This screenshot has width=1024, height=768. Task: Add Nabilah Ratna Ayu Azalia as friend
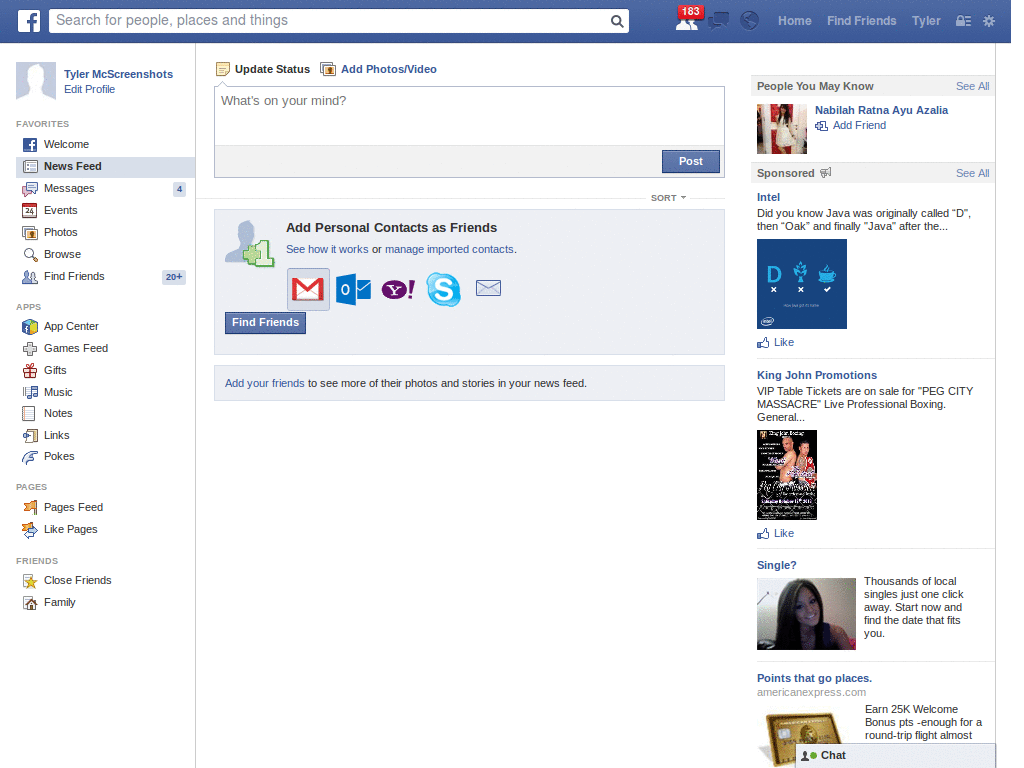coord(851,125)
